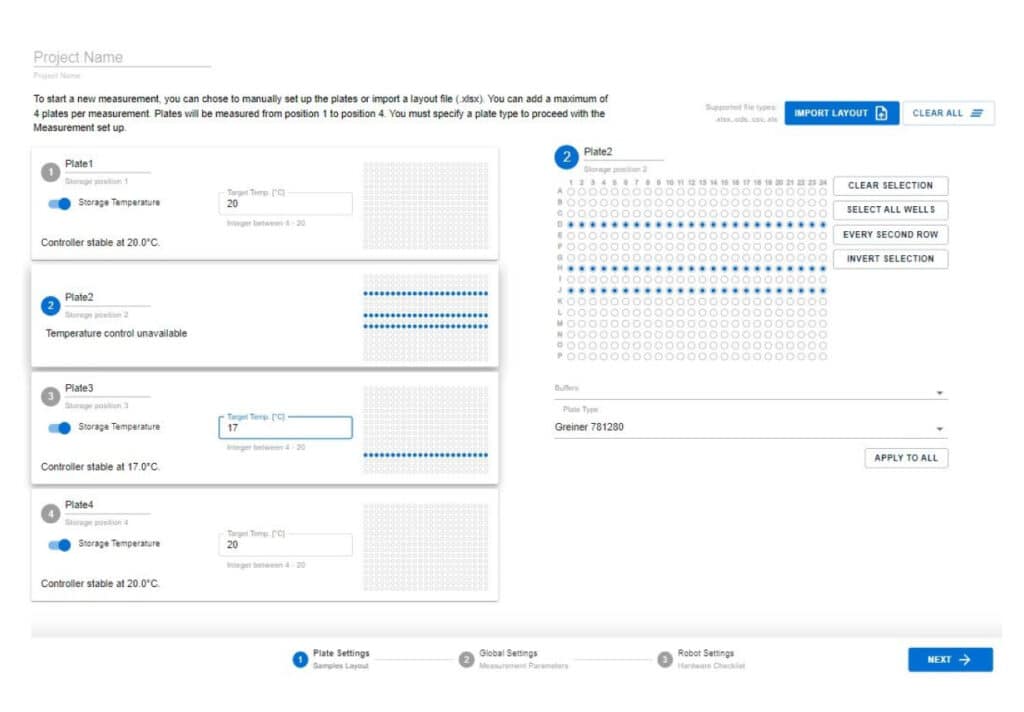Click the Plate3 Target Temp input field
Image resolution: width=1024 pixels, height=712 pixels.
coord(285,428)
